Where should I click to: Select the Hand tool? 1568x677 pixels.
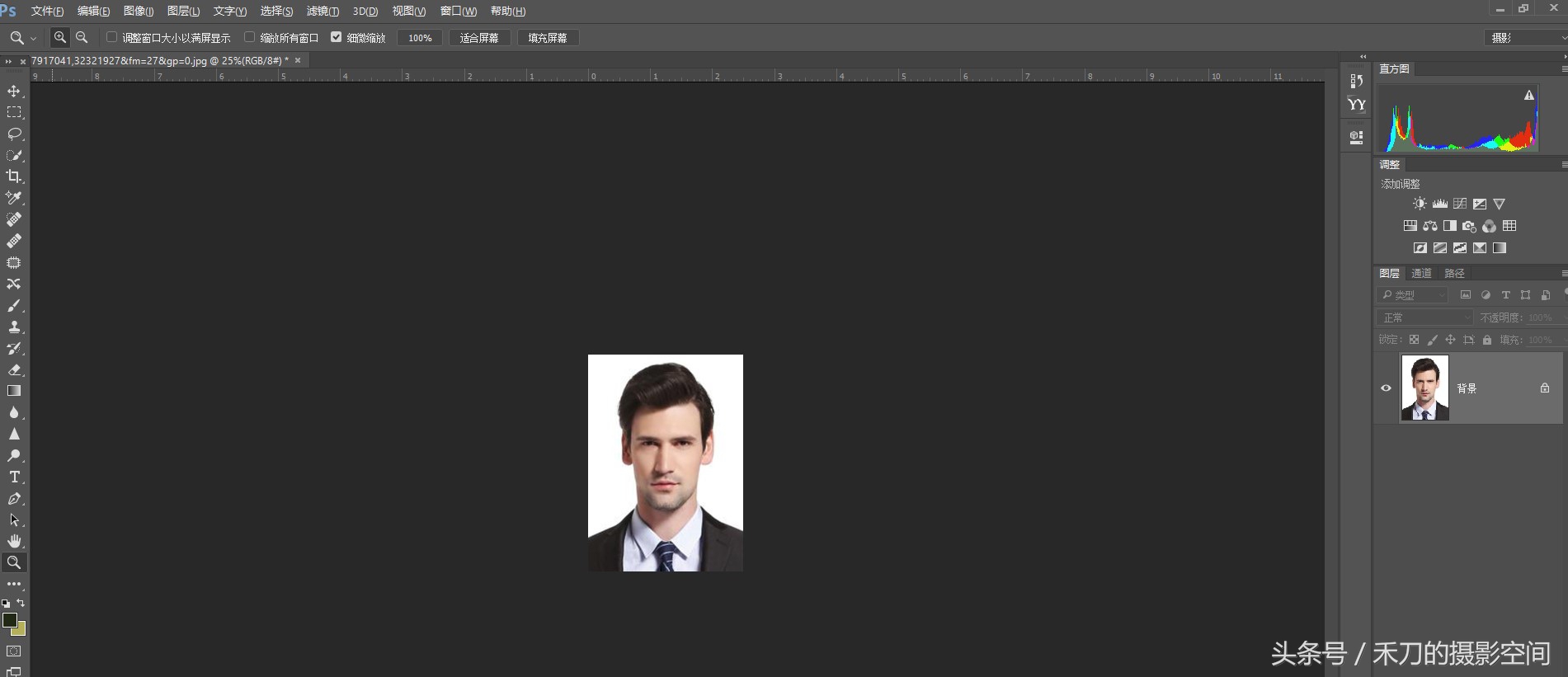14,541
